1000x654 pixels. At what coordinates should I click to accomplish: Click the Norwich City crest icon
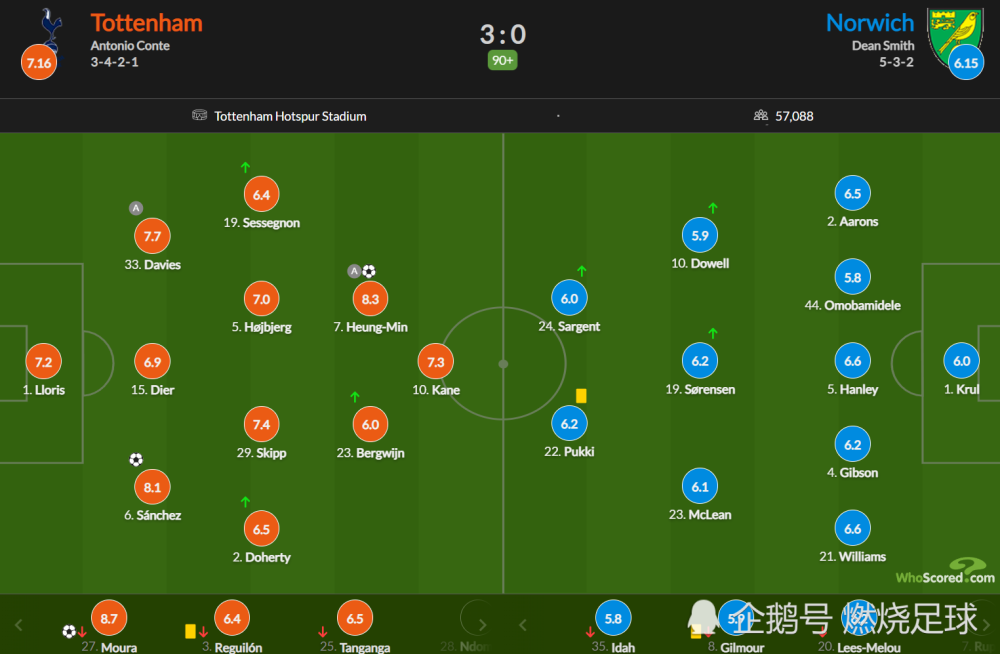954,38
